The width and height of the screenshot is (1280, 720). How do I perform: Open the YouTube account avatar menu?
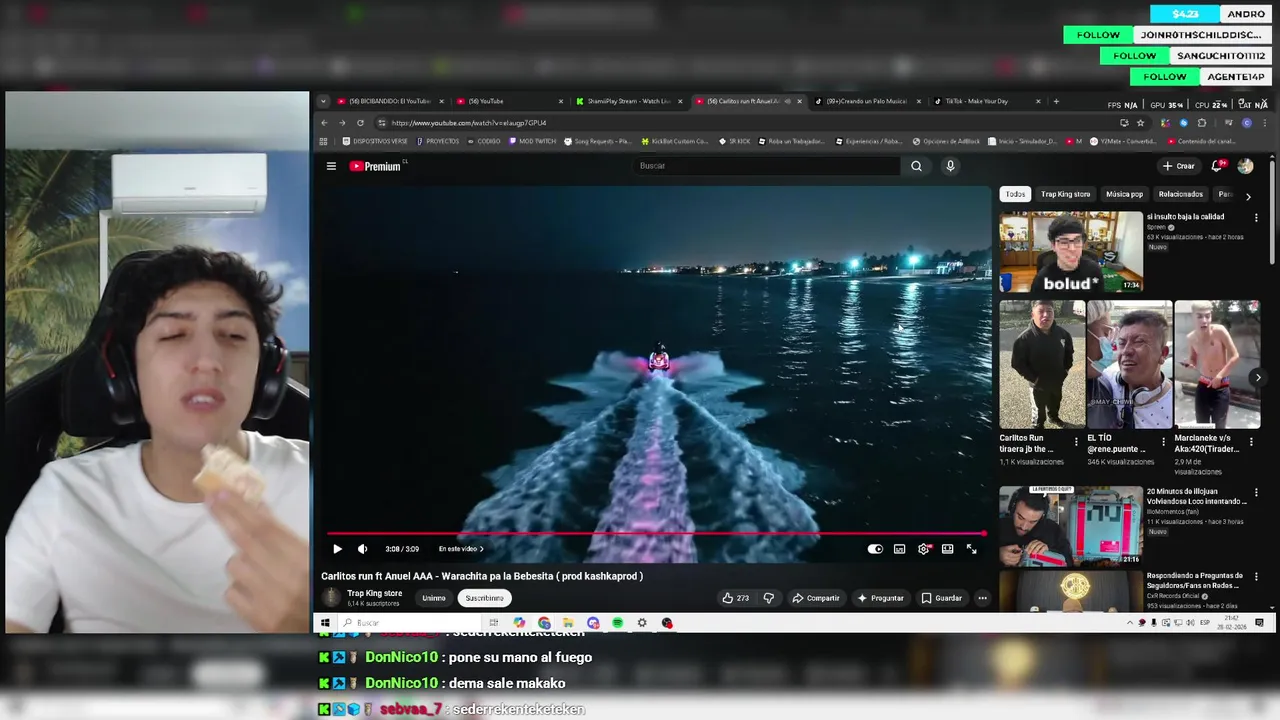[x=1245, y=166]
